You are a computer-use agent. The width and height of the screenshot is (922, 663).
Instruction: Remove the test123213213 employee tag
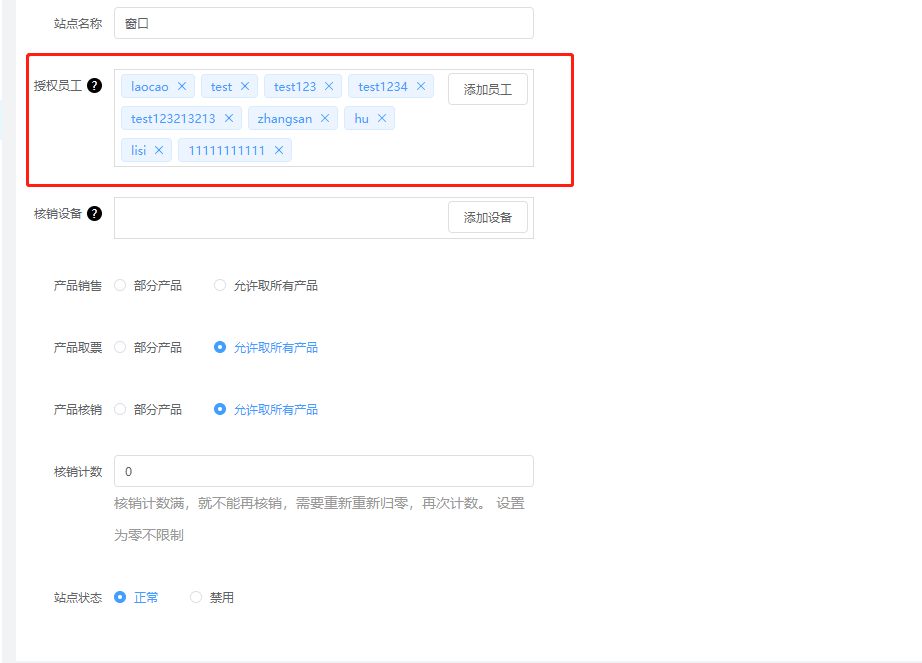click(x=229, y=119)
